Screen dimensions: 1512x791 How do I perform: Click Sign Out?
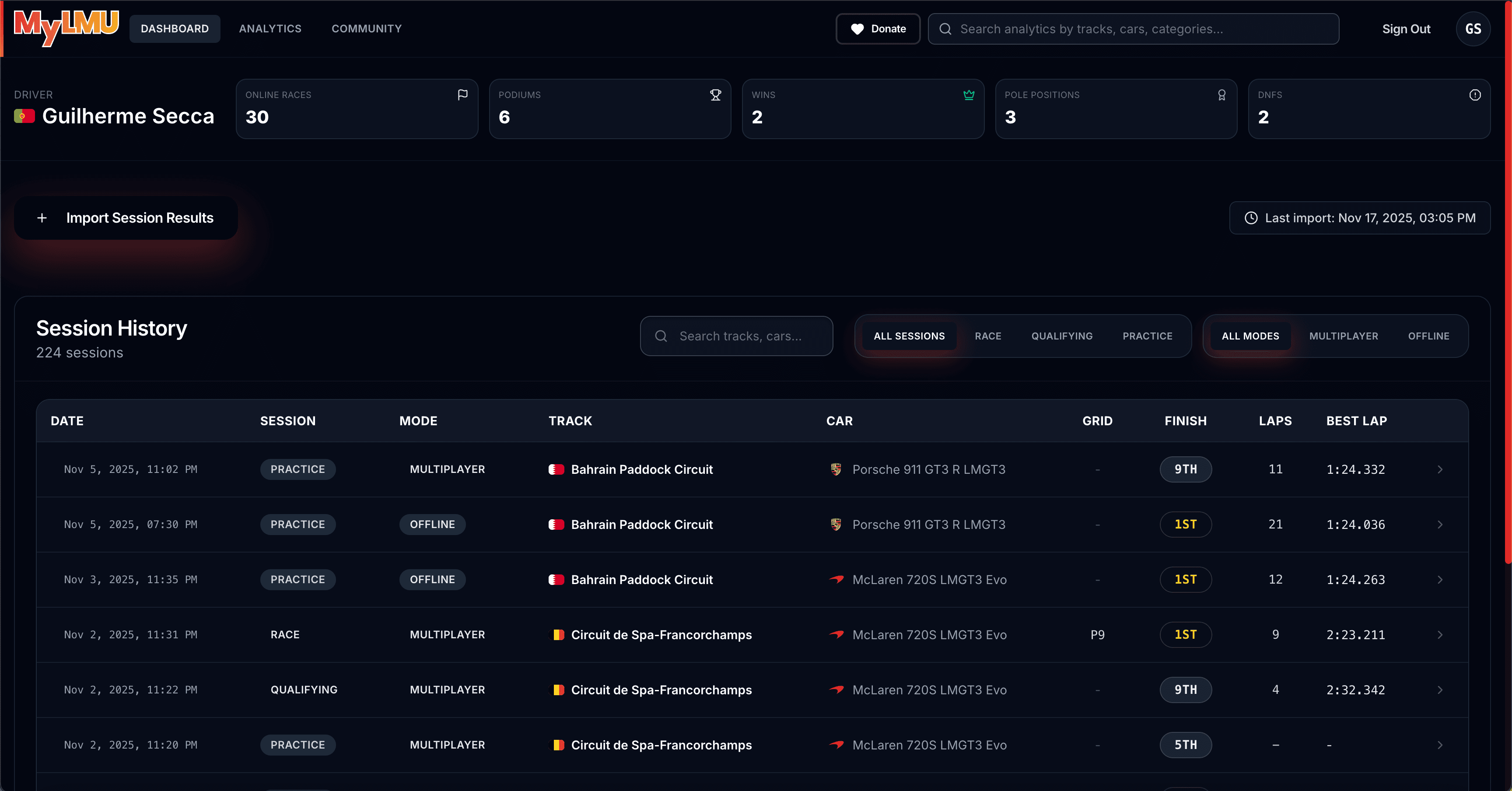1407,29
